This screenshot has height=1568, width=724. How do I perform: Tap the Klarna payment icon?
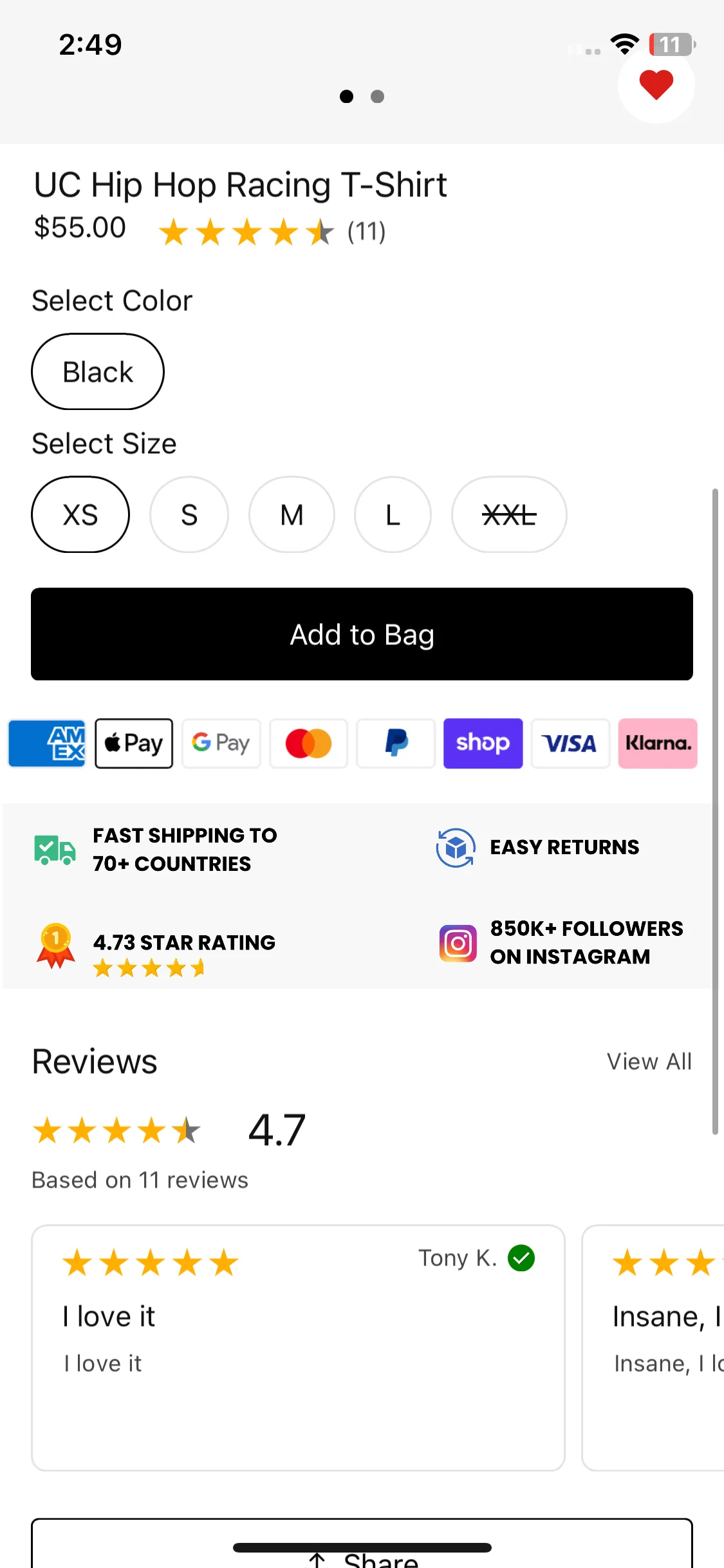click(x=658, y=743)
